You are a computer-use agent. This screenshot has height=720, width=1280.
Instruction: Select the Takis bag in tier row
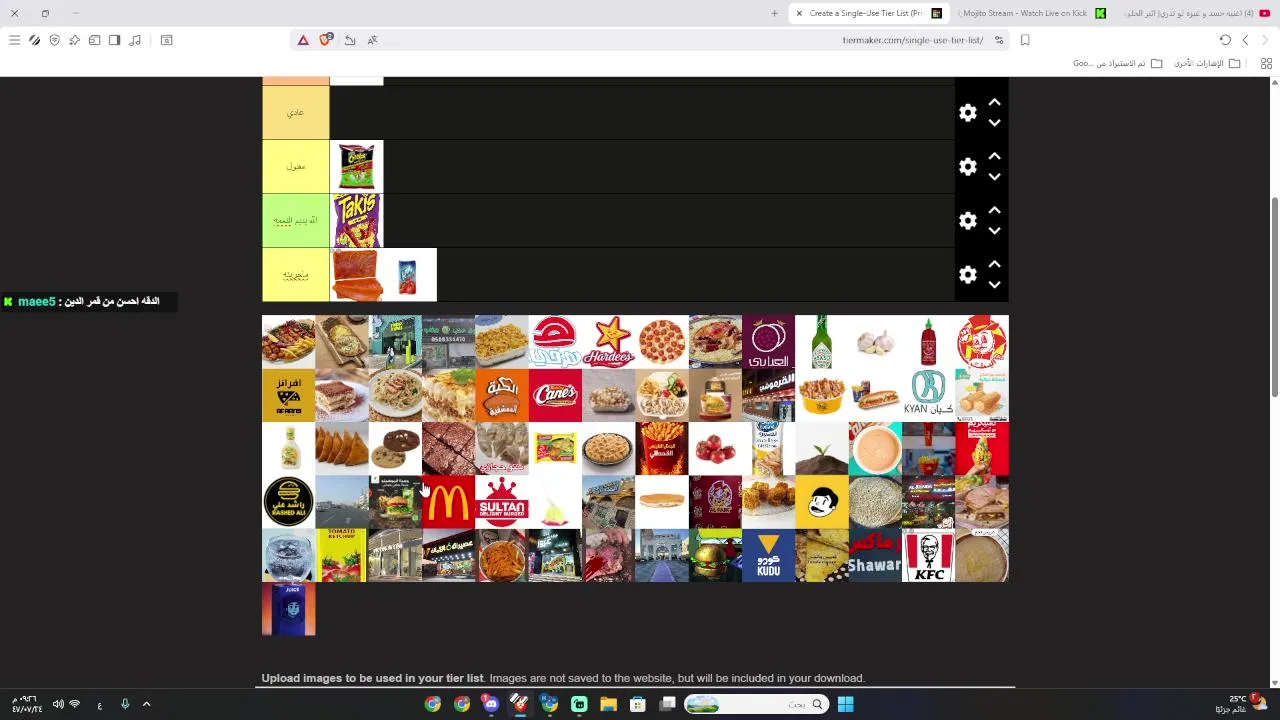[x=356, y=221]
